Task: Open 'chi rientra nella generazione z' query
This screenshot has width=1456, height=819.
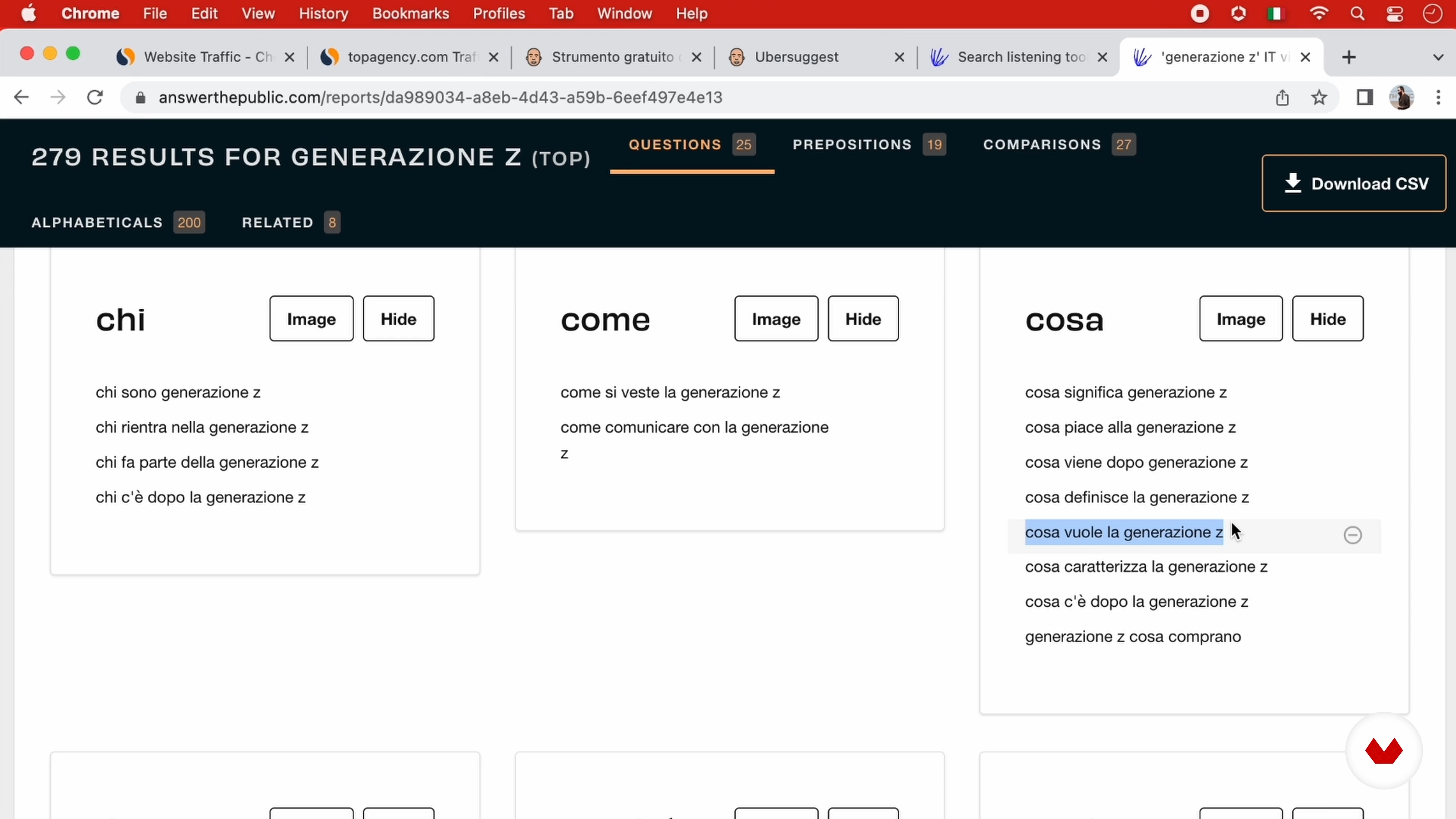Action: pyautogui.click(x=202, y=427)
